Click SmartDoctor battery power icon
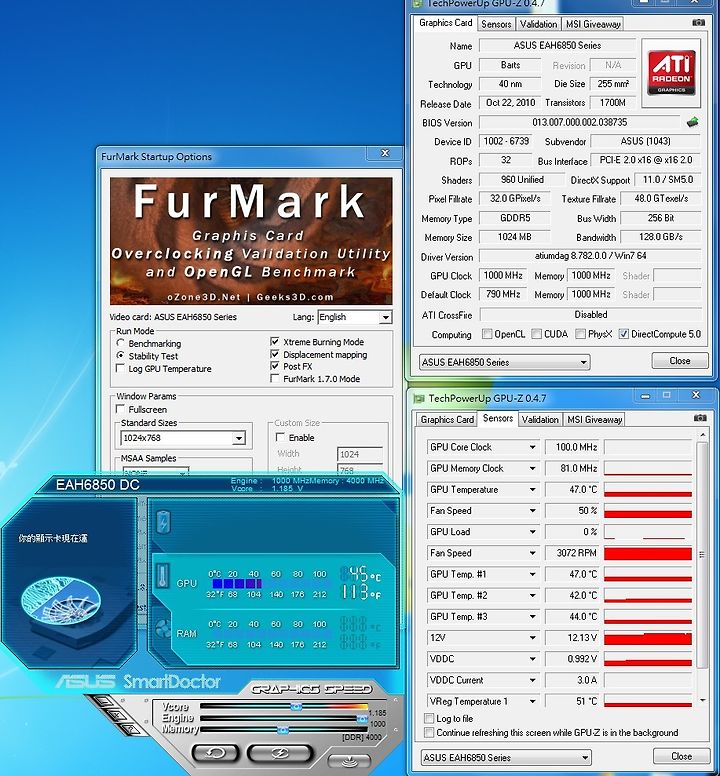The height and width of the screenshot is (776, 720). 163,522
